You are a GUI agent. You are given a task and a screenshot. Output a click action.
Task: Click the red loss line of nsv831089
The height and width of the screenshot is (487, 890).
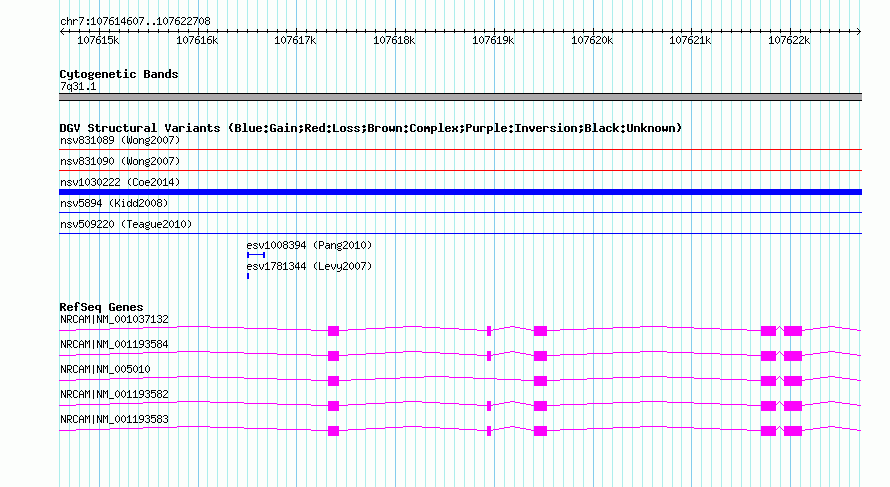point(460,150)
